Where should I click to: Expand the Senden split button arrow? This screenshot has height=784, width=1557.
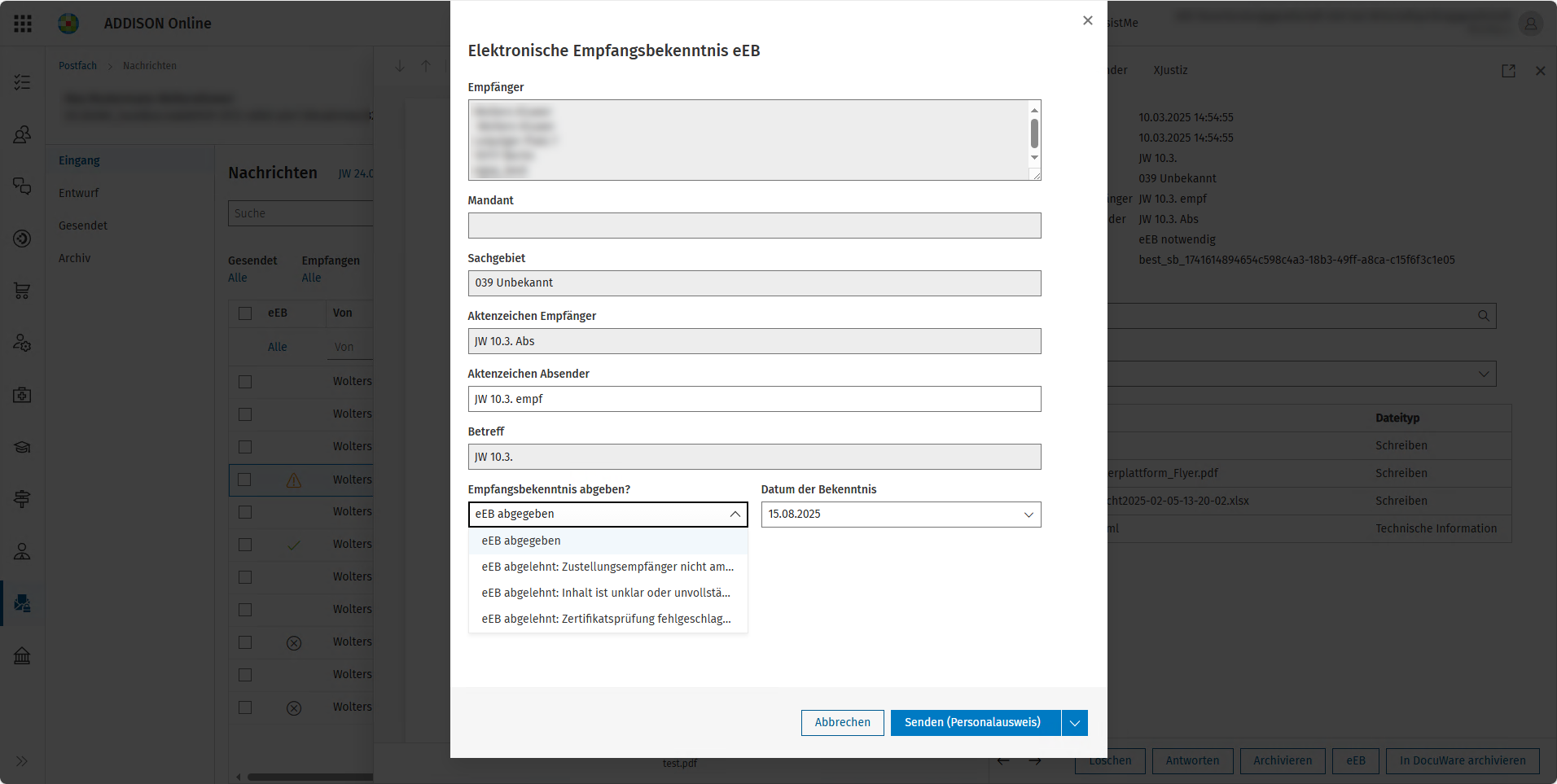(1075, 723)
